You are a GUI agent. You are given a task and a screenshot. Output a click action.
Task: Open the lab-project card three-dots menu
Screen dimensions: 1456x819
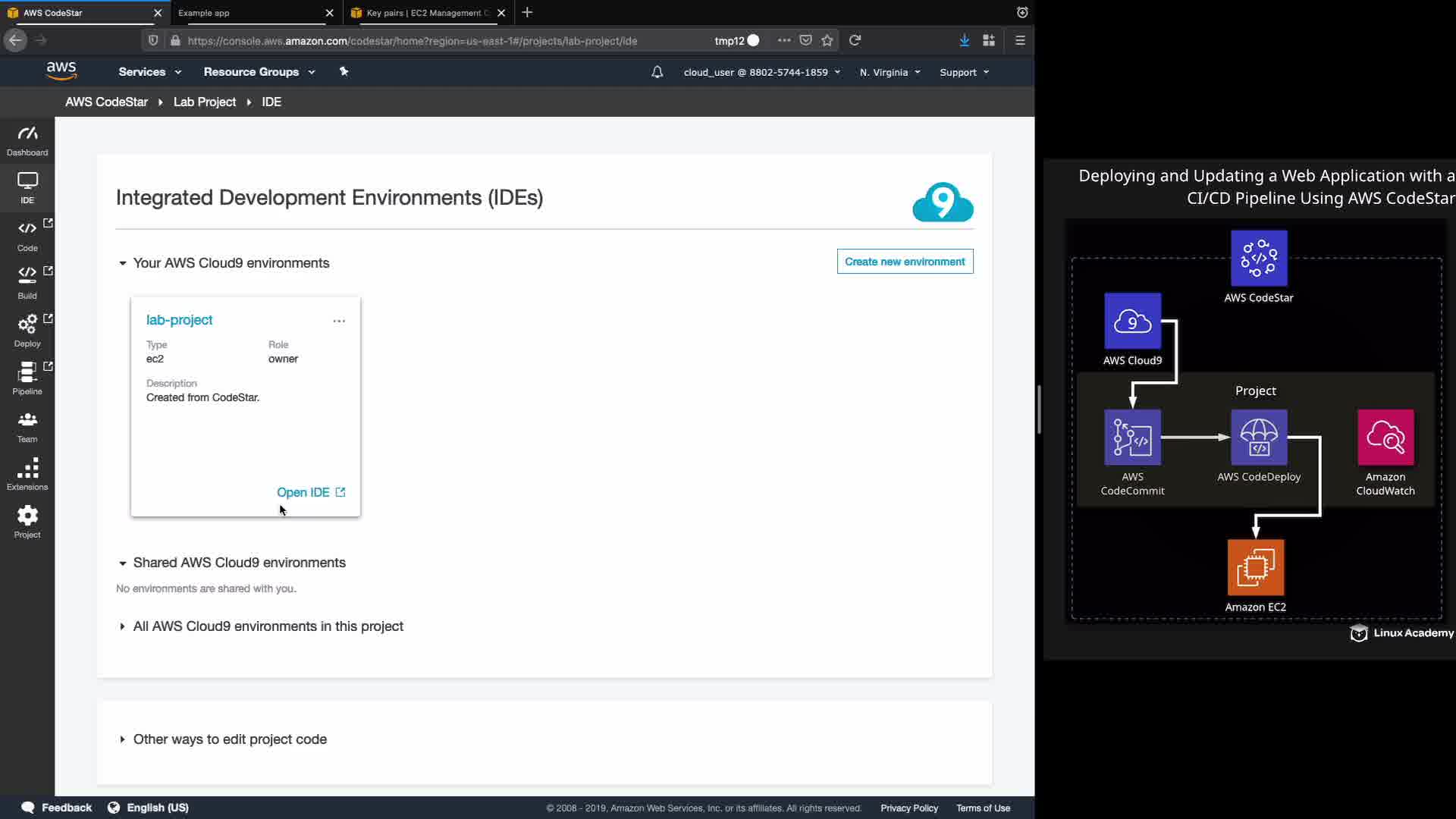coord(339,321)
